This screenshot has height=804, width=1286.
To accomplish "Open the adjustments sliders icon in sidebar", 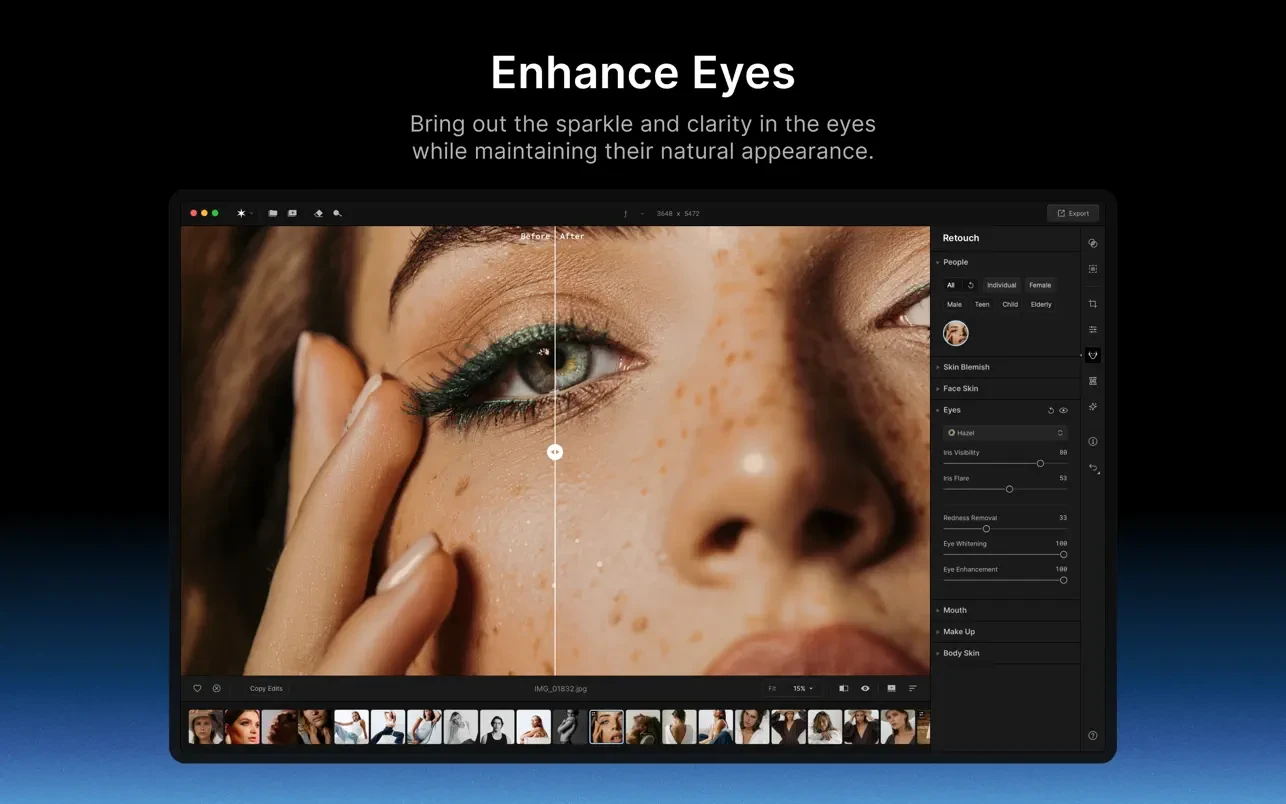I will tap(1093, 329).
